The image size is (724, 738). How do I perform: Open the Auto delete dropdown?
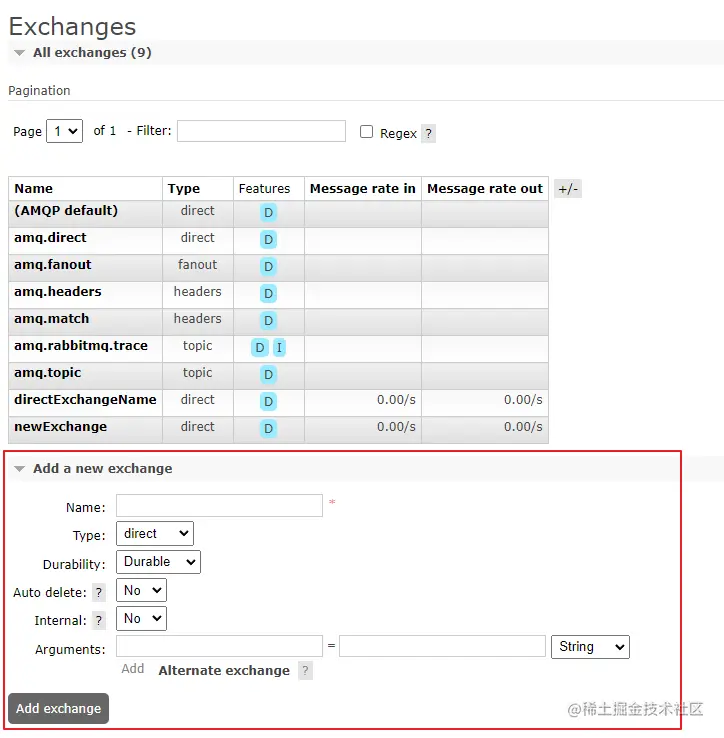(x=141, y=590)
